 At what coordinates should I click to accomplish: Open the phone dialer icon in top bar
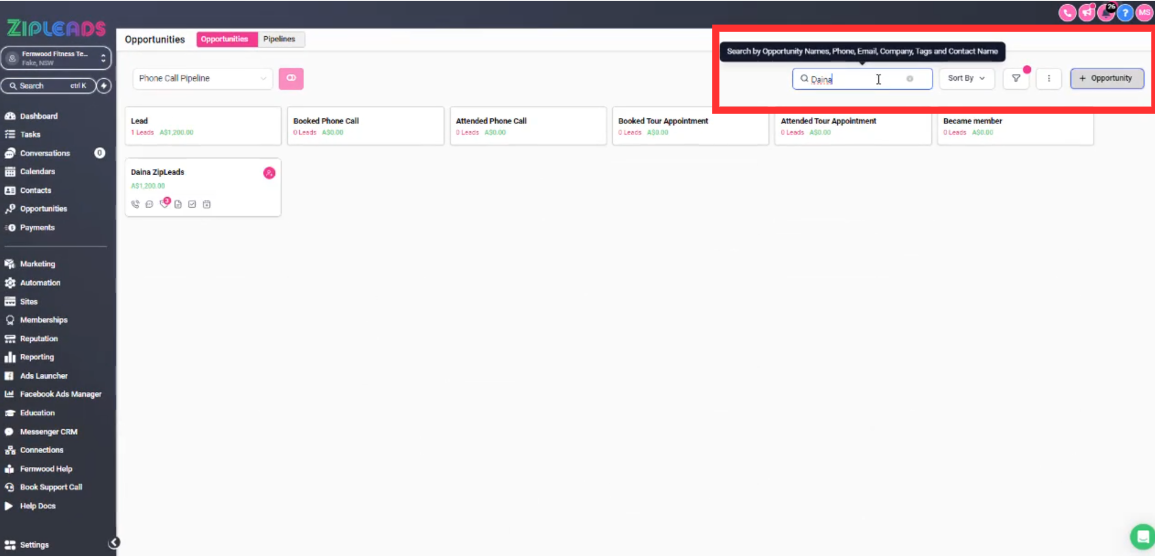click(x=1067, y=13)
